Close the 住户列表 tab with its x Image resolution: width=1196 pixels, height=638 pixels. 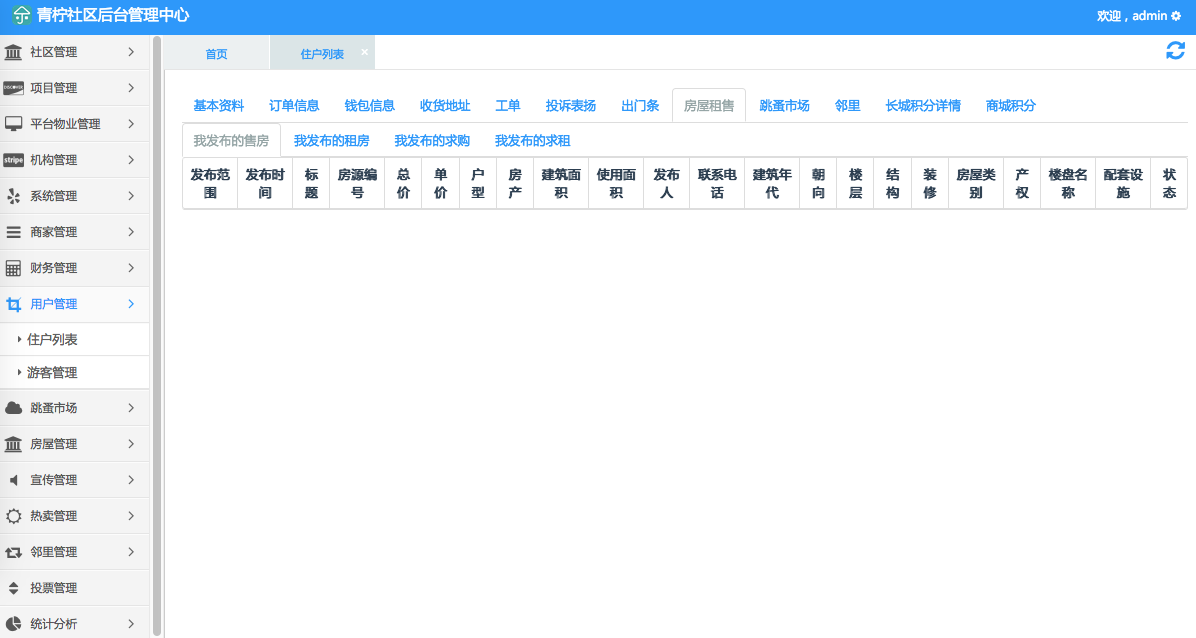pyautogui.click(x=365, y=52)
